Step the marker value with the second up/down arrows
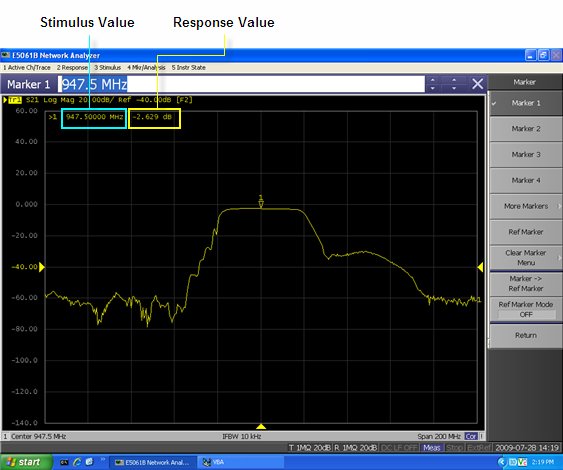 coord(454,84)
